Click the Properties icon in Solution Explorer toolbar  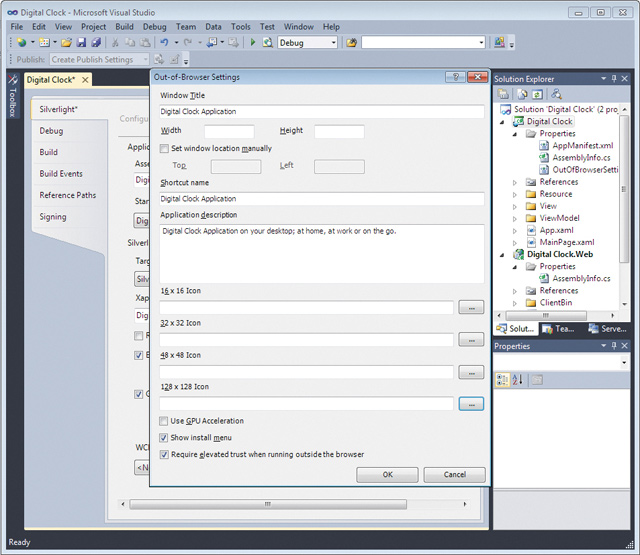(x=503, y=94)
